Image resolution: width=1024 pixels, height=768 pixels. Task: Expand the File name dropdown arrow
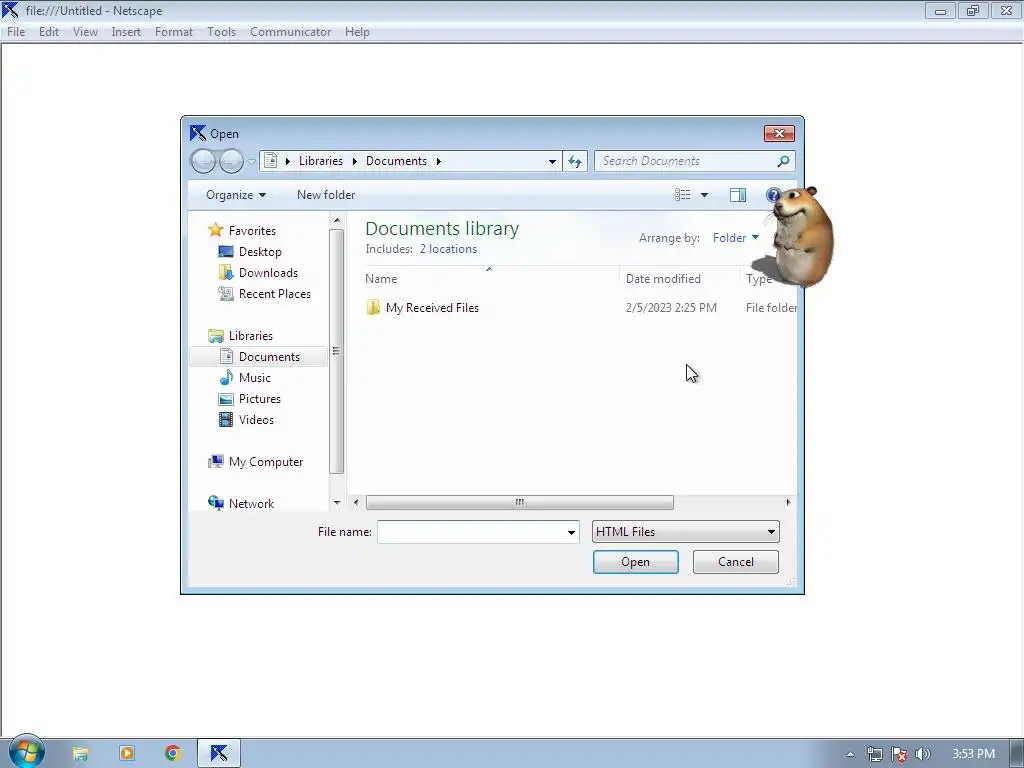(571, 532)
